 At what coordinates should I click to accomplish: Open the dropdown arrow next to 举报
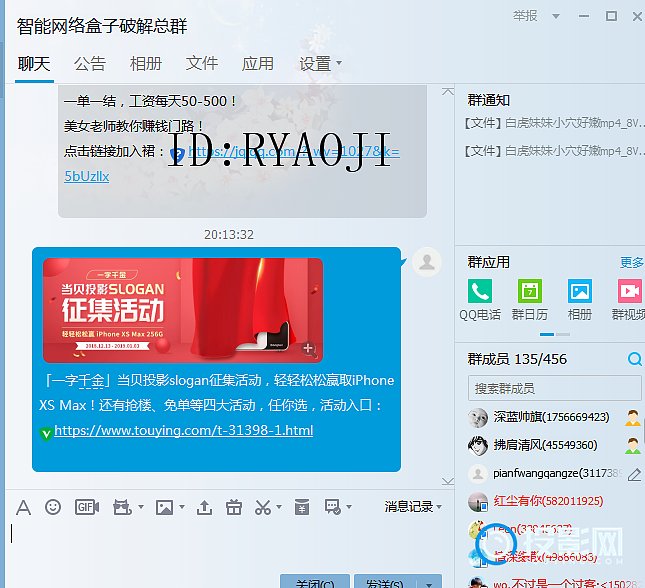click(556, 16)
